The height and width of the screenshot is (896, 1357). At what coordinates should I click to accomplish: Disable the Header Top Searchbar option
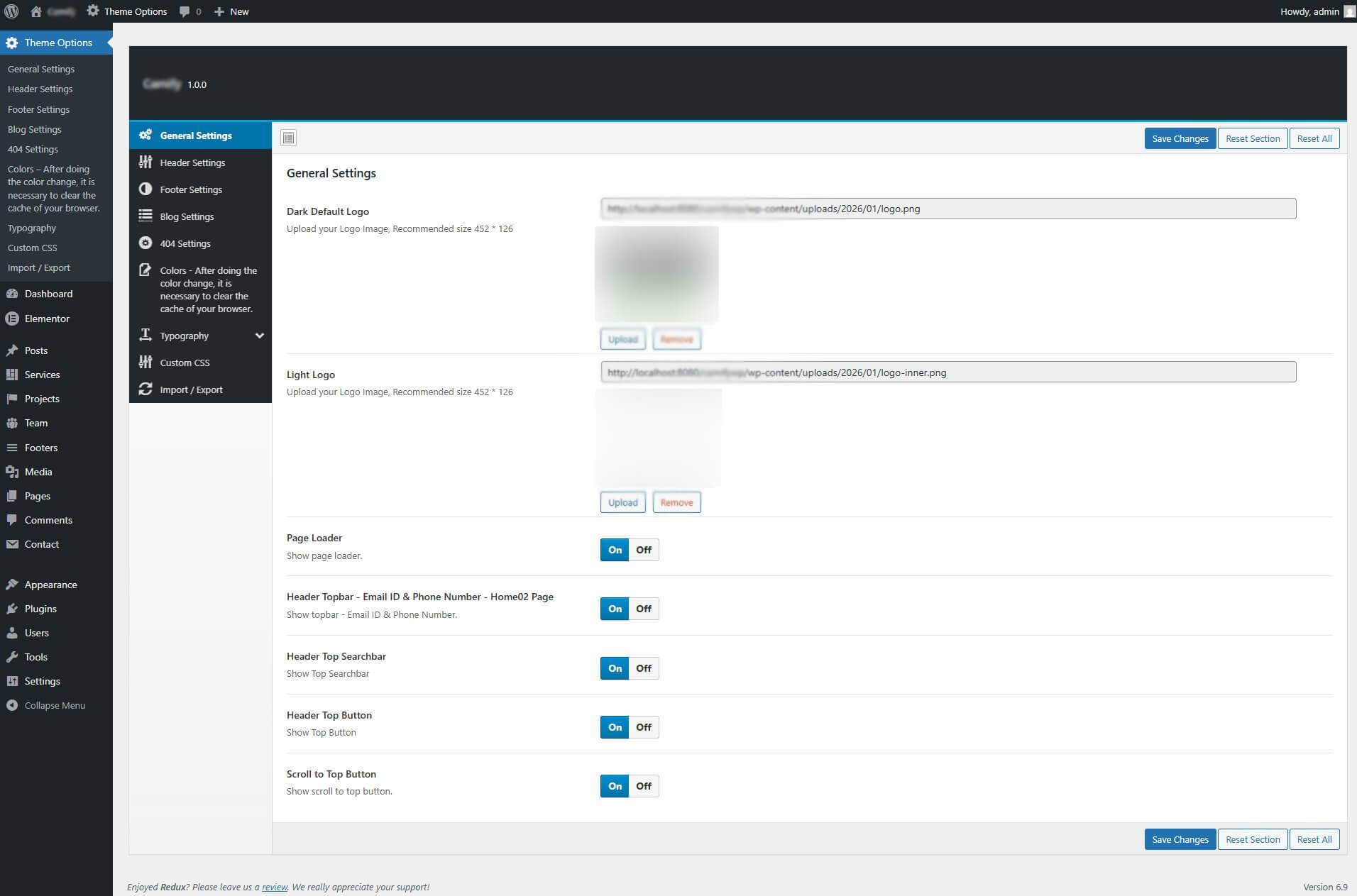pyautogui.click(x=644, y=668)
